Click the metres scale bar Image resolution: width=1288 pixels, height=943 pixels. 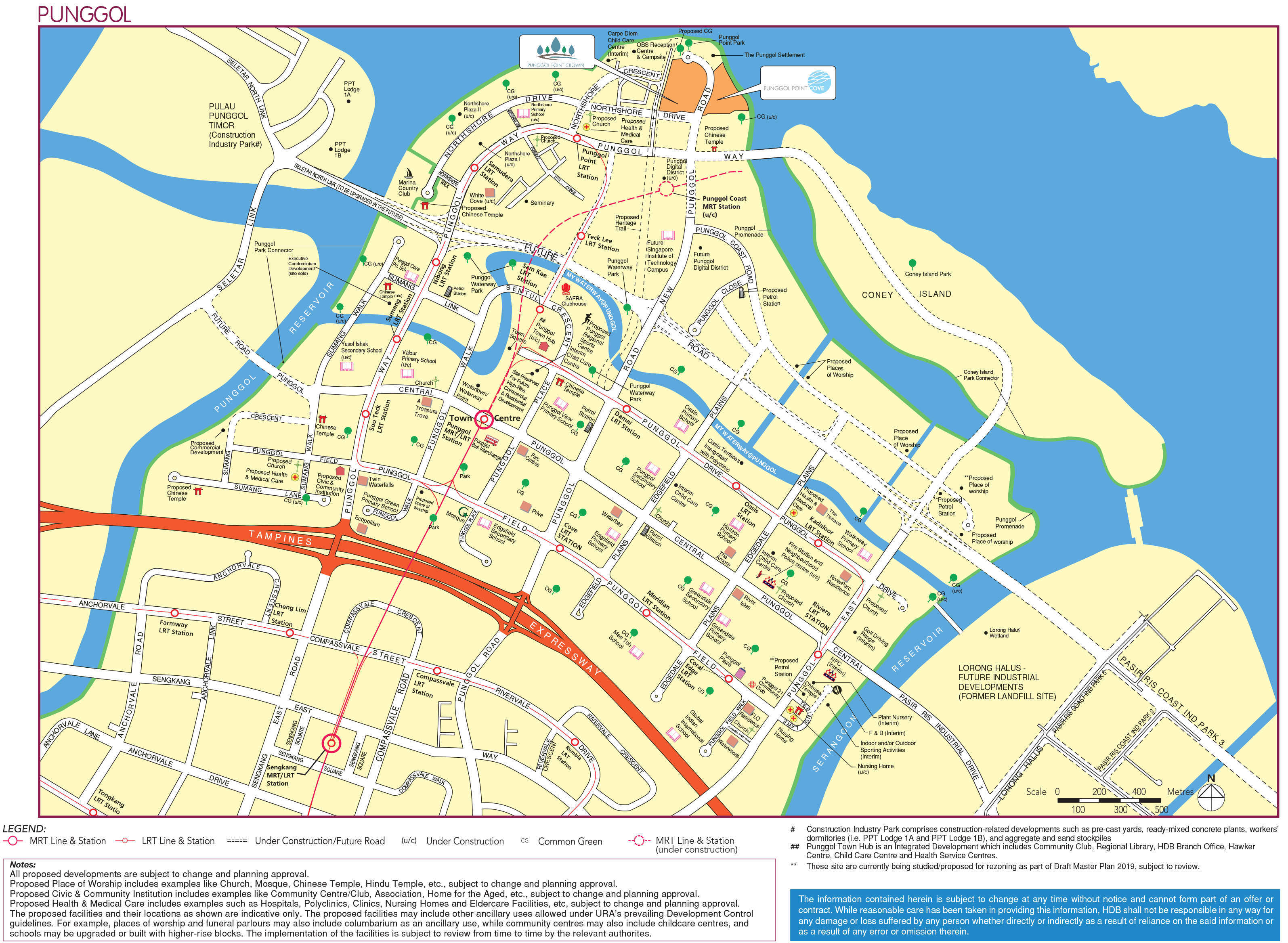[x=1110, y=800]
